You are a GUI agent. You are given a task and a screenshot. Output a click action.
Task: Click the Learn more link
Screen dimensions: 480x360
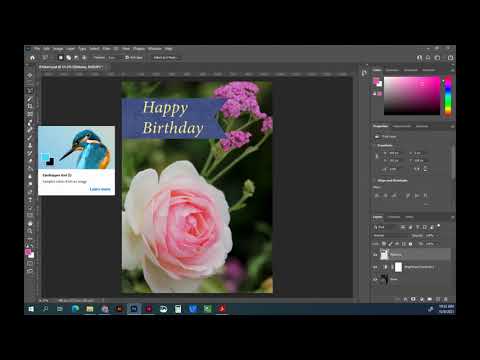pyautogui.click(x=100, y=189)
